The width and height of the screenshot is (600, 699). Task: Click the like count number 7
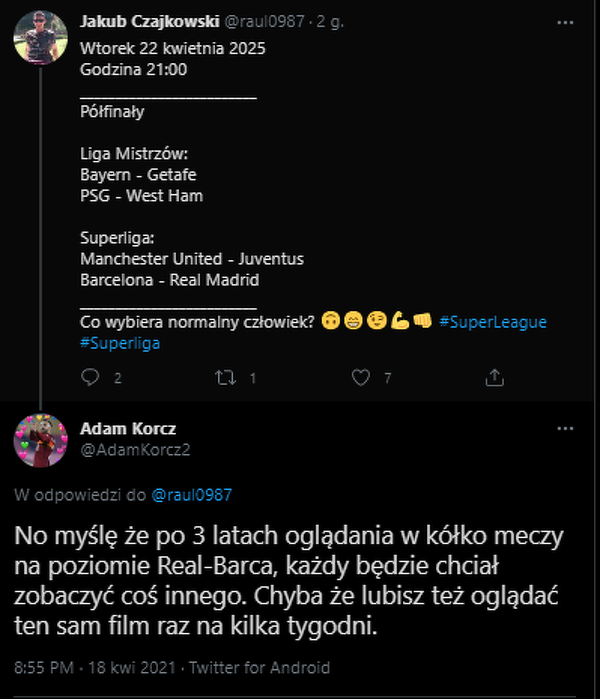click(x=387, y=379)
